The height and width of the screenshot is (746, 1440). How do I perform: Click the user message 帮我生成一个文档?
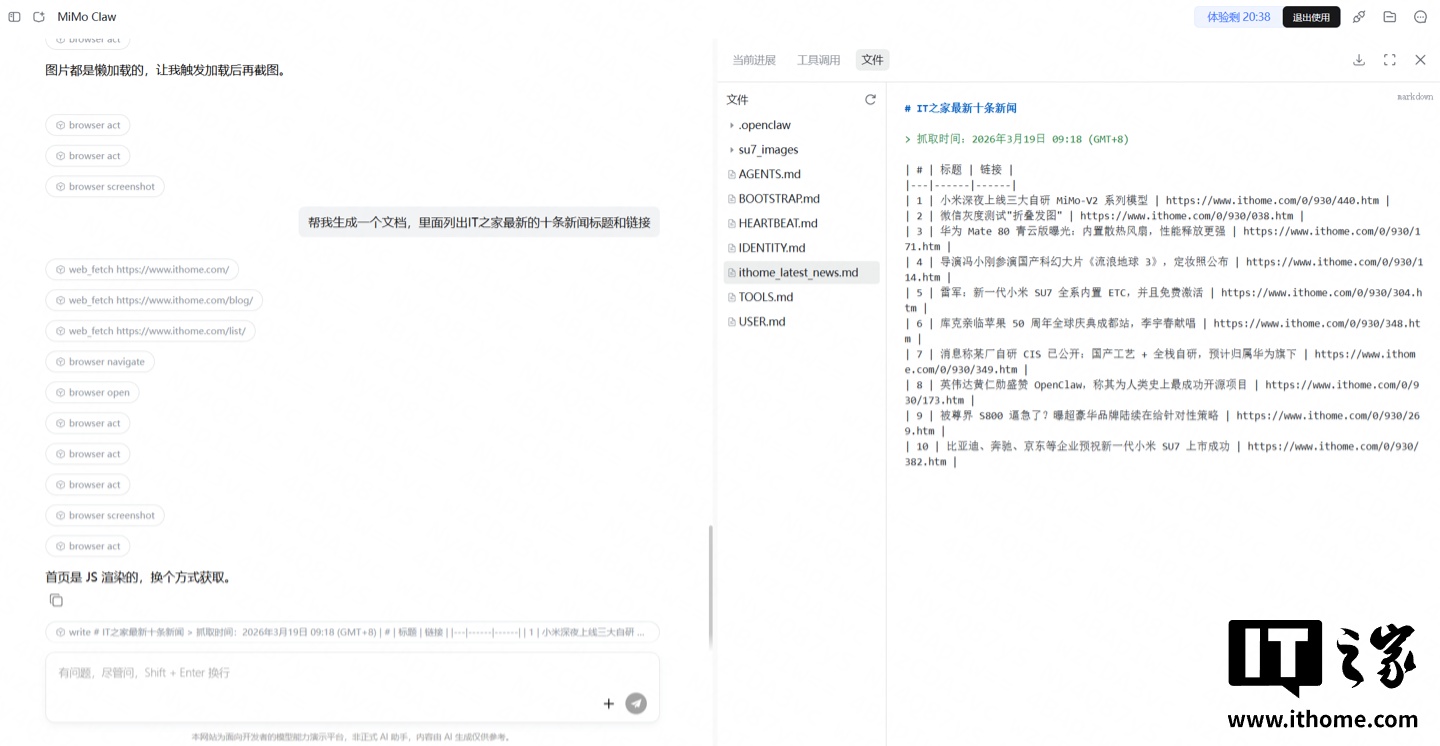[479, 222]
